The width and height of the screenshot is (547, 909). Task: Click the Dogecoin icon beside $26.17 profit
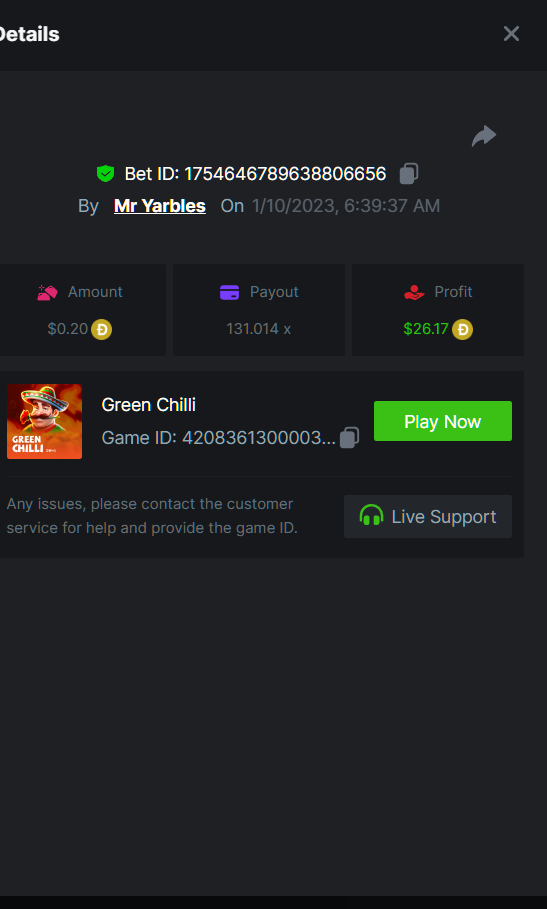pyautogui.click(x=462, y=329)
